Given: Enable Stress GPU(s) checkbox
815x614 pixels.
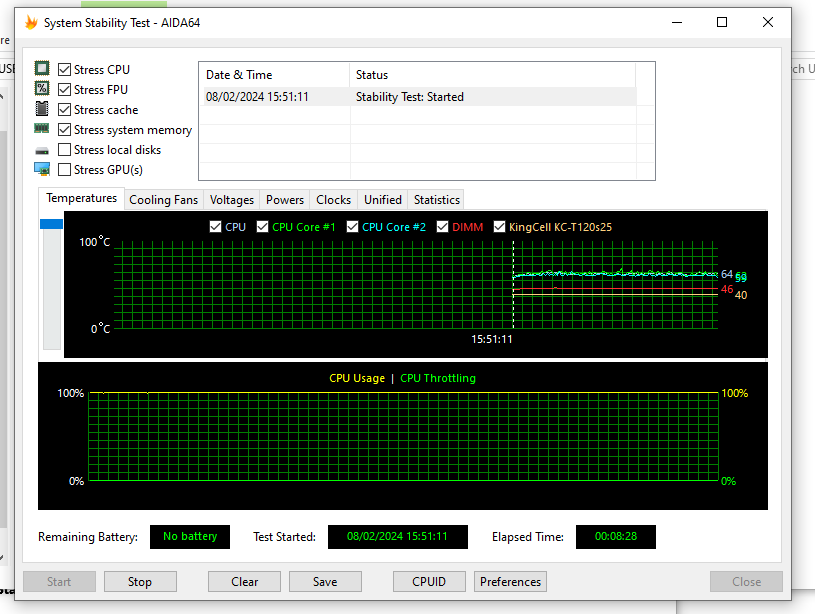Looking at the screenshot, I should click(x=64, y=169).
